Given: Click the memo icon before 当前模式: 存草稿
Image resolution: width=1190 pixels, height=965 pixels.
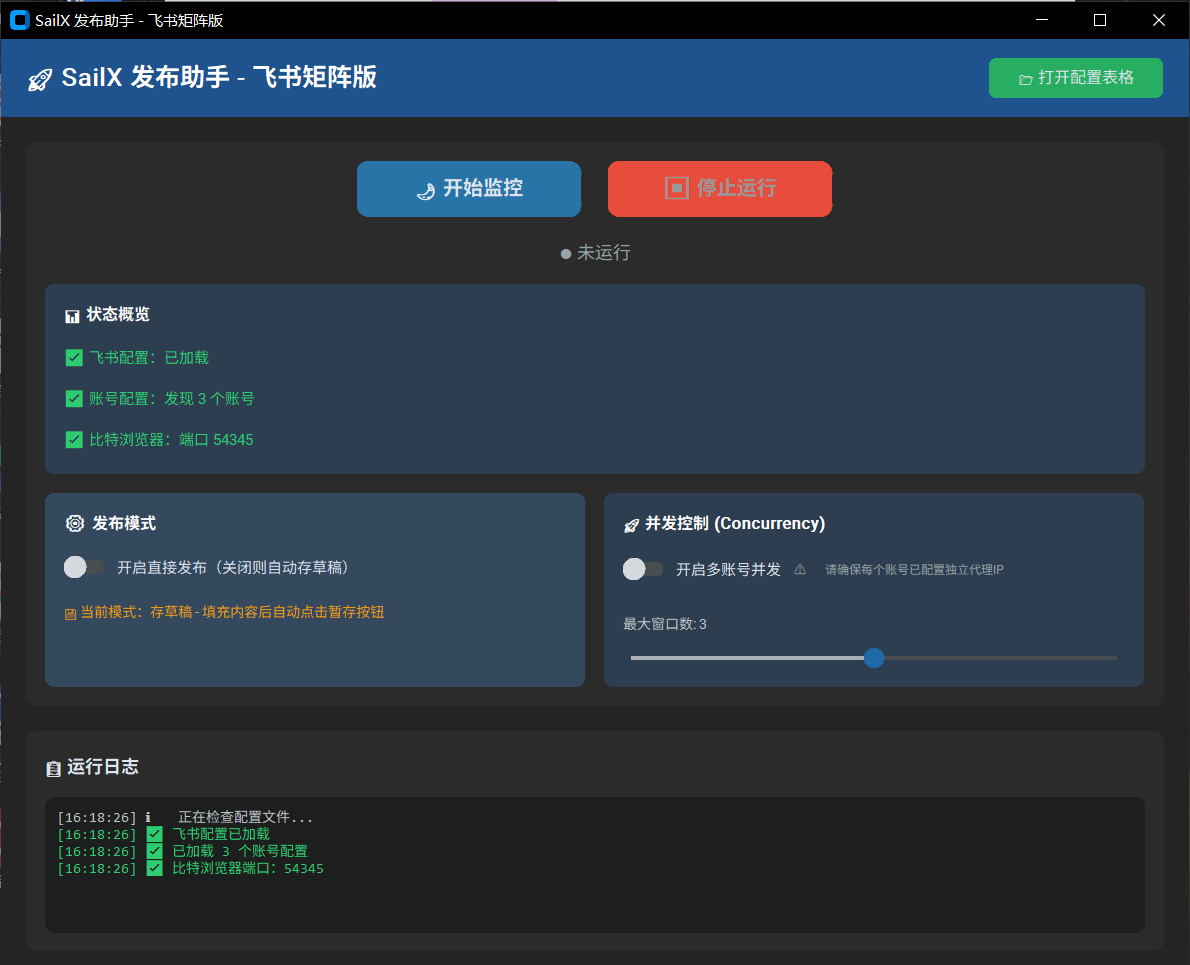Looking at the screenshot, I should (x=70, y=611).
